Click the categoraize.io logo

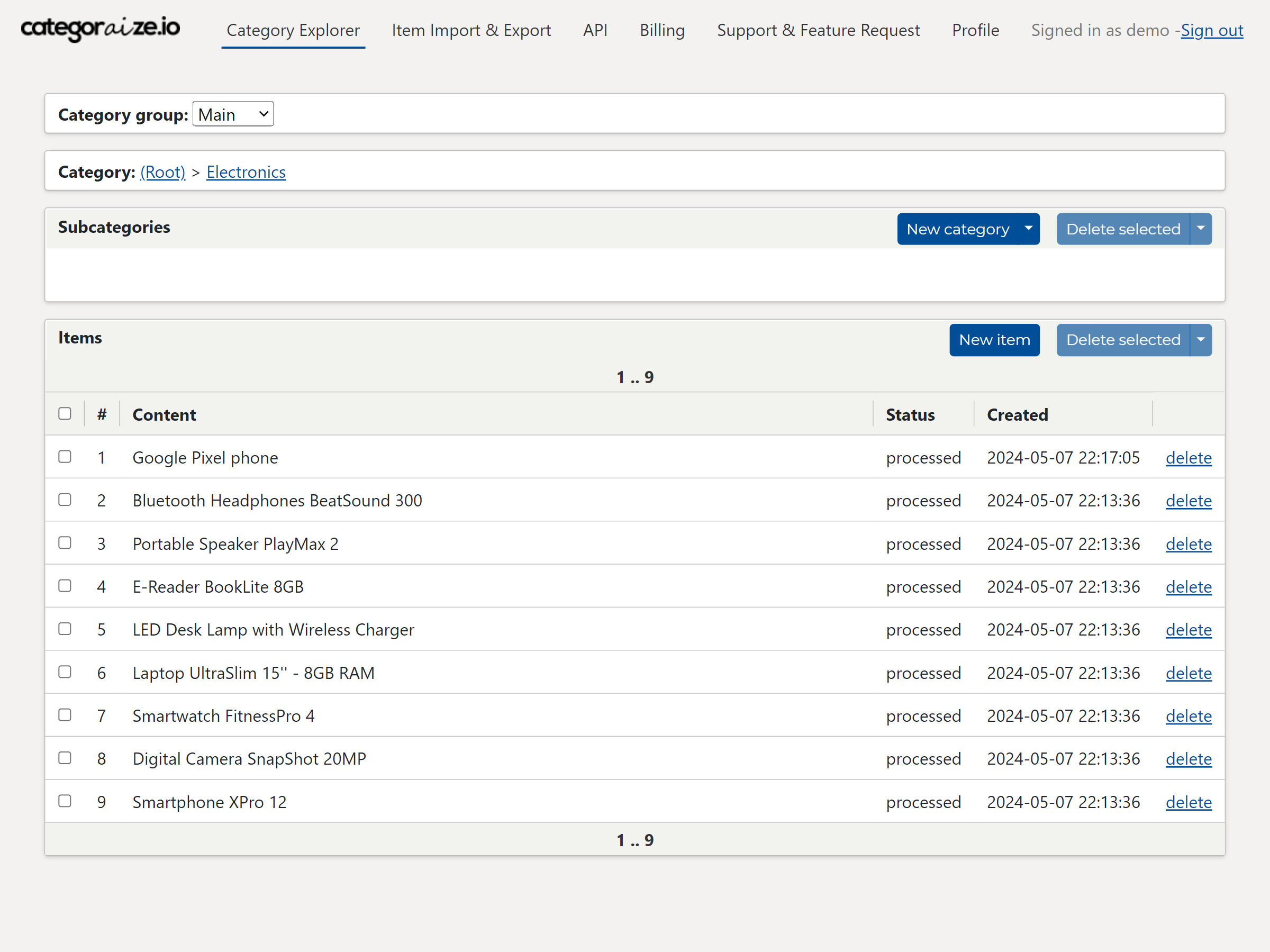101,29
